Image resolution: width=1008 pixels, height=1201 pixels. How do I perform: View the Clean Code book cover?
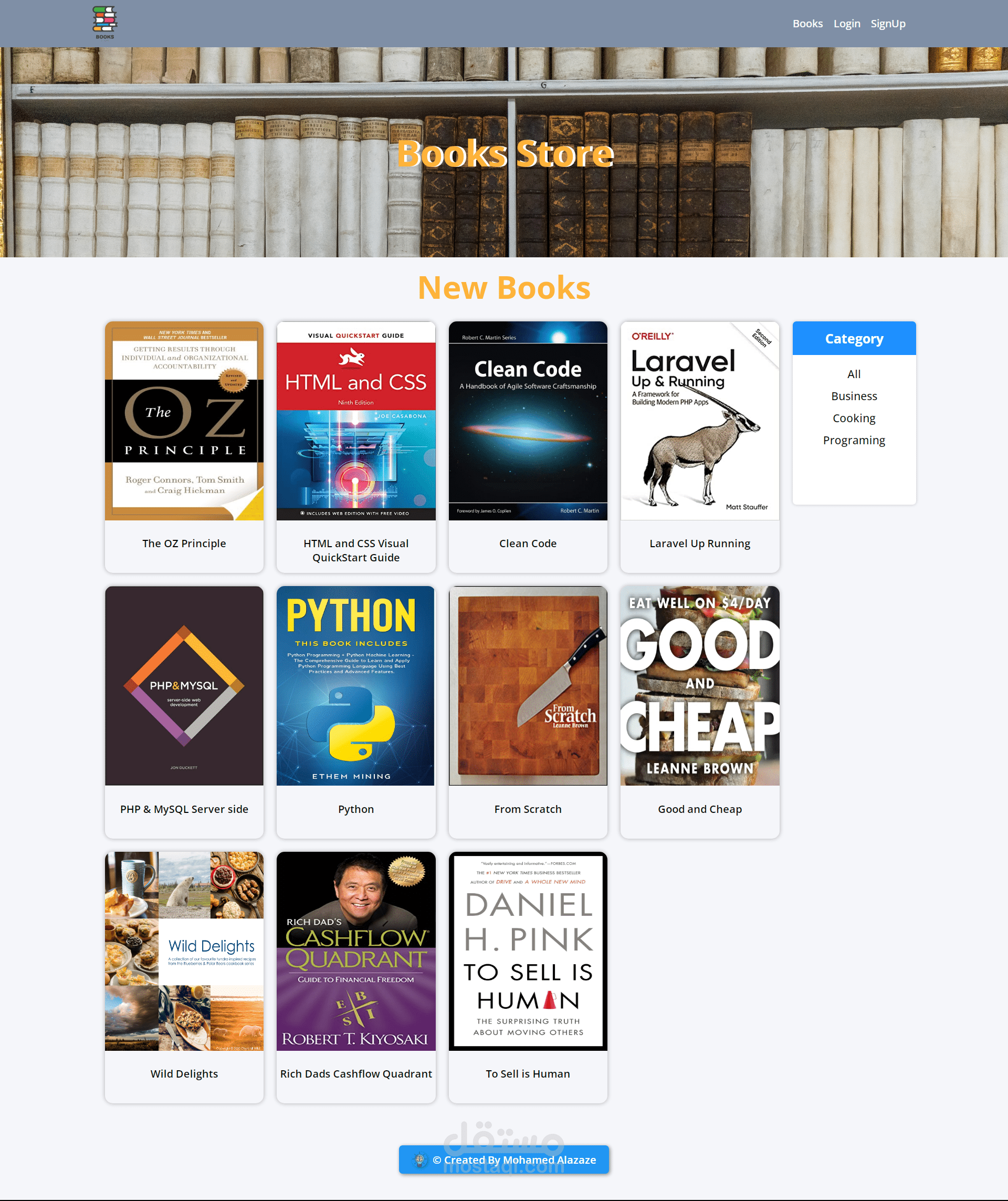[x=528, y=421]
